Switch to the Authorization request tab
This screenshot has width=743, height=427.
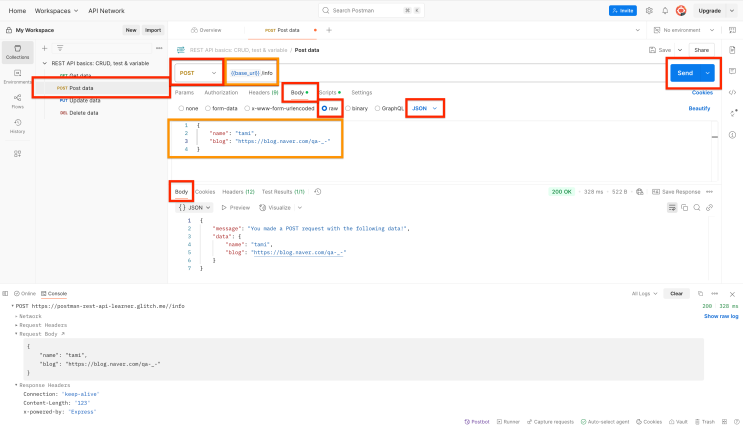[x=221, y=92]
